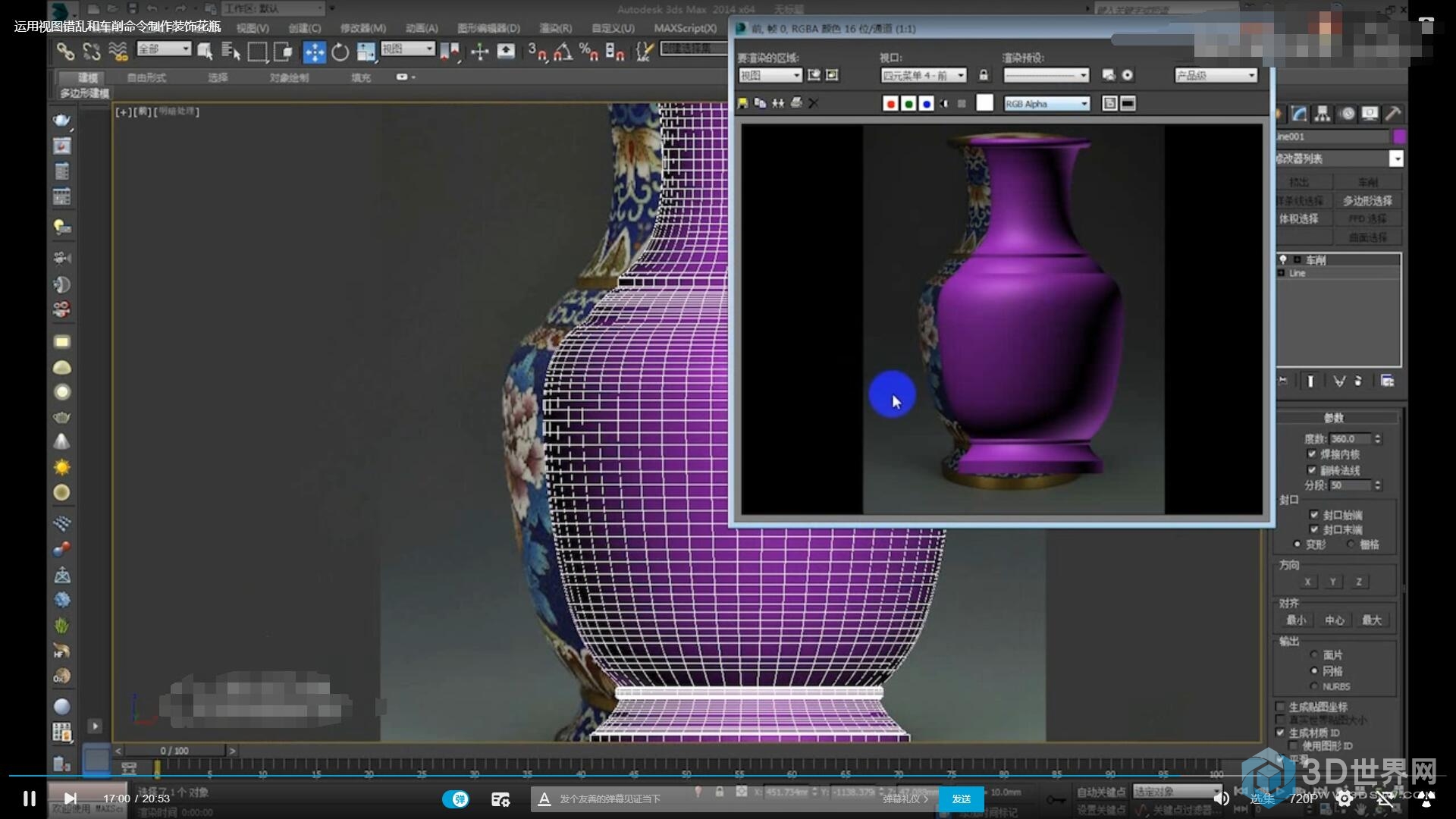Open the MAXScript(X) menu

click(x=685, y=28)
